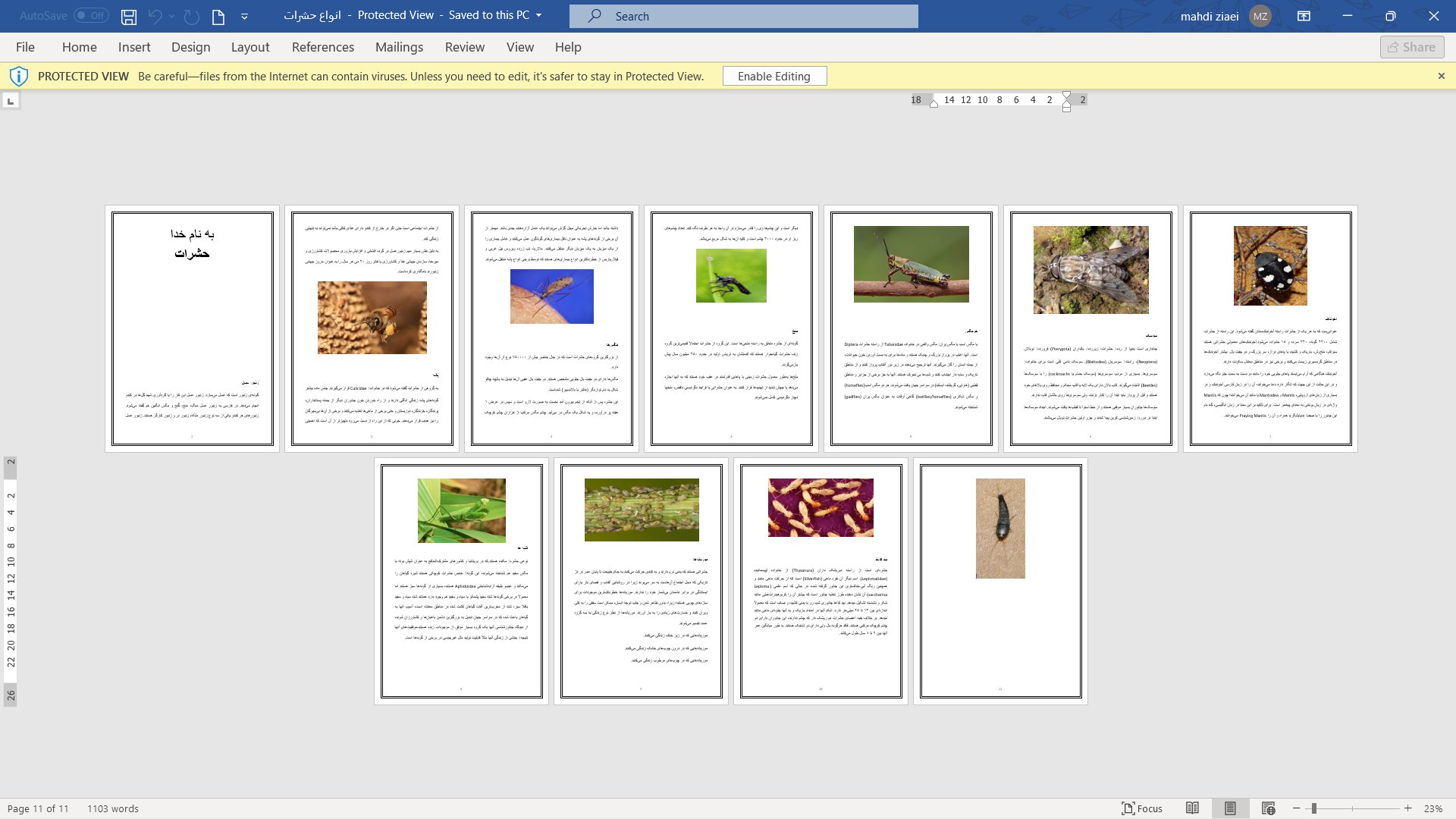The width and height of the screenshot is (1456, 819).
Task: Click the Protected View shield icon
Action: (19, 76)
